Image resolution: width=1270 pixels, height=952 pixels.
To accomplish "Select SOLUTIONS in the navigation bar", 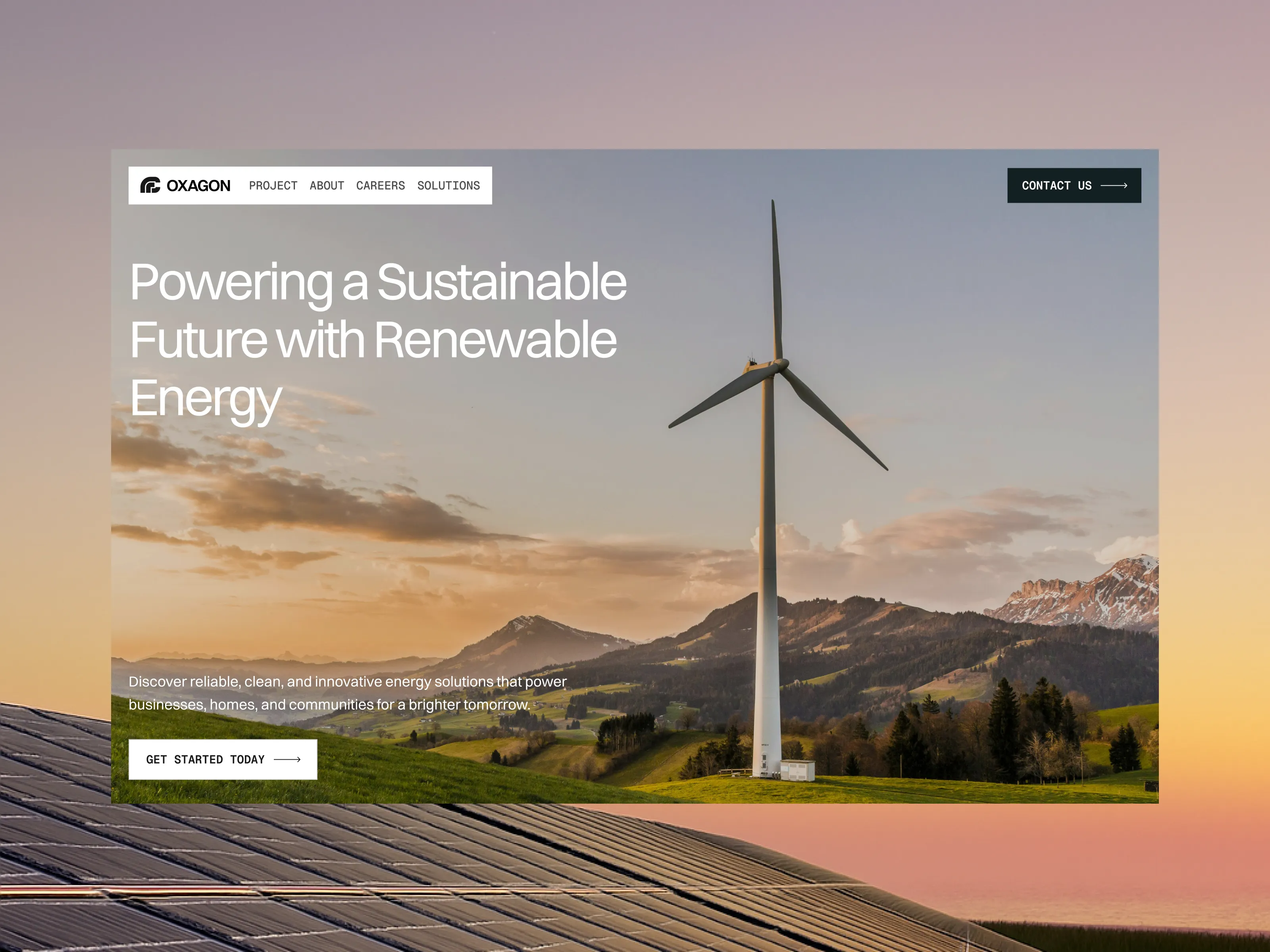I will click(x=448, y=186).
